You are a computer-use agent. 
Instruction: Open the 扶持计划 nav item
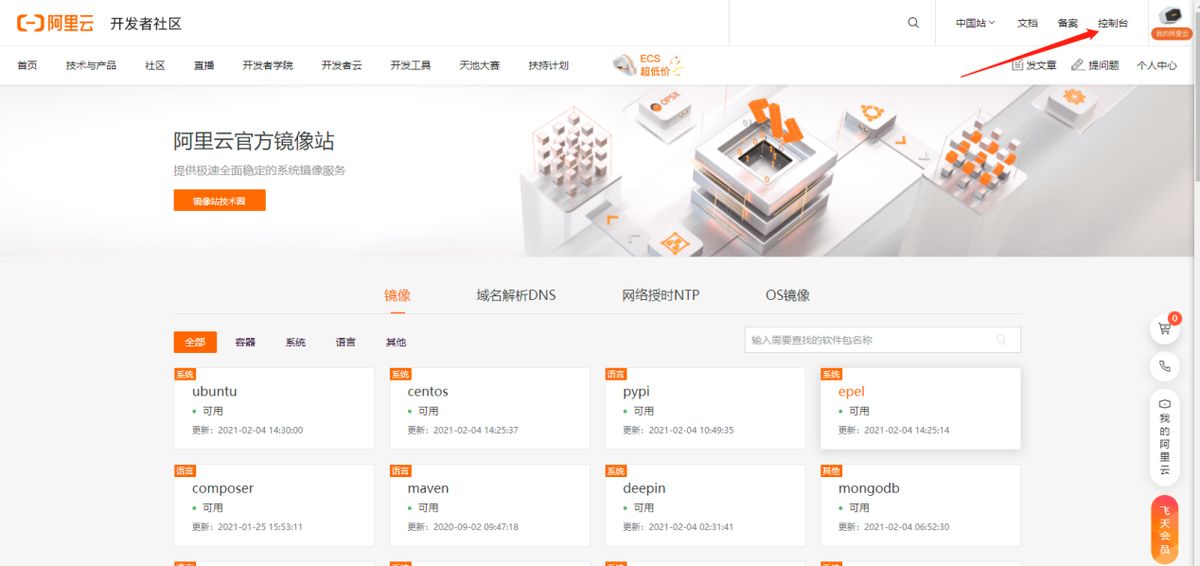point(548,65)
